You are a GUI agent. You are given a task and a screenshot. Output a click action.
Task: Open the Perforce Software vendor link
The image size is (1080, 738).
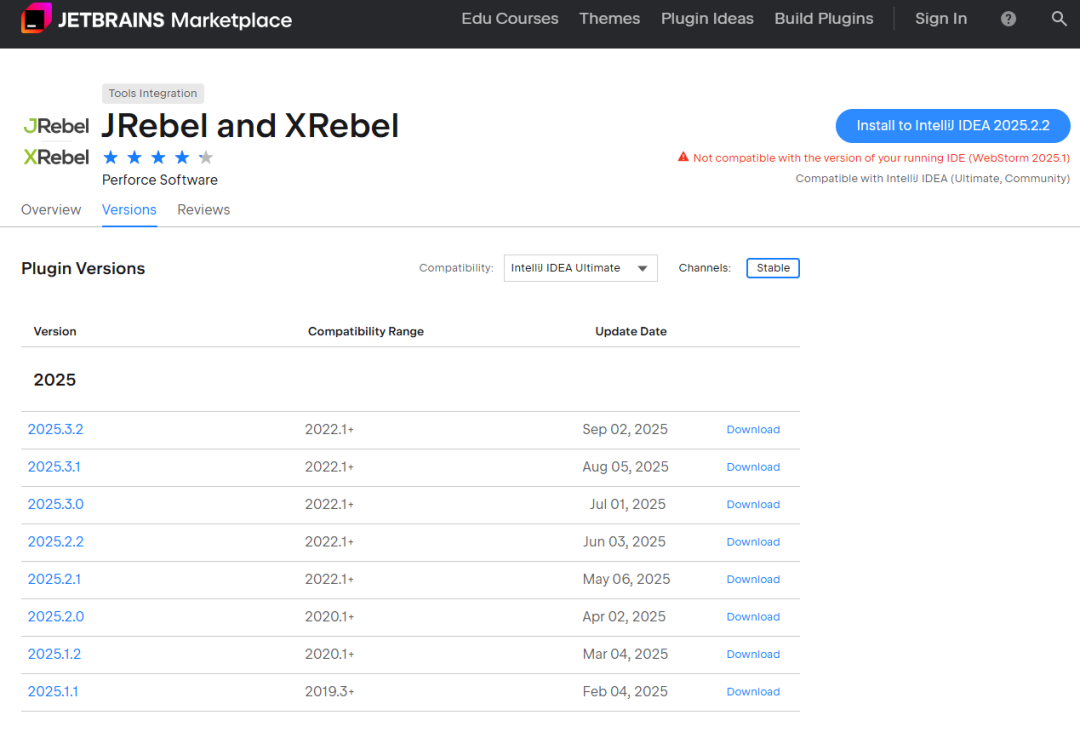coord(160,180)
